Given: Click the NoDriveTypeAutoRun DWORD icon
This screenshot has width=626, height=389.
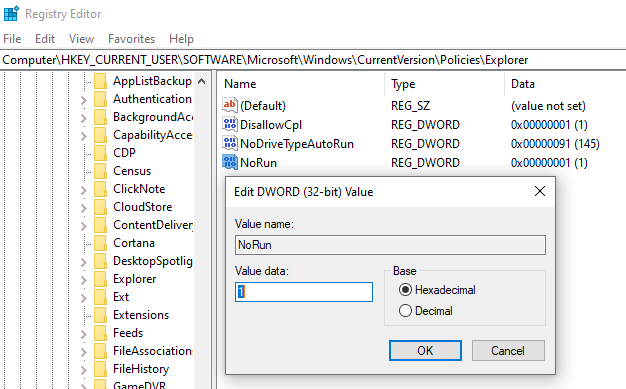Looking at the screenshot, I should (x=230, y=143).
